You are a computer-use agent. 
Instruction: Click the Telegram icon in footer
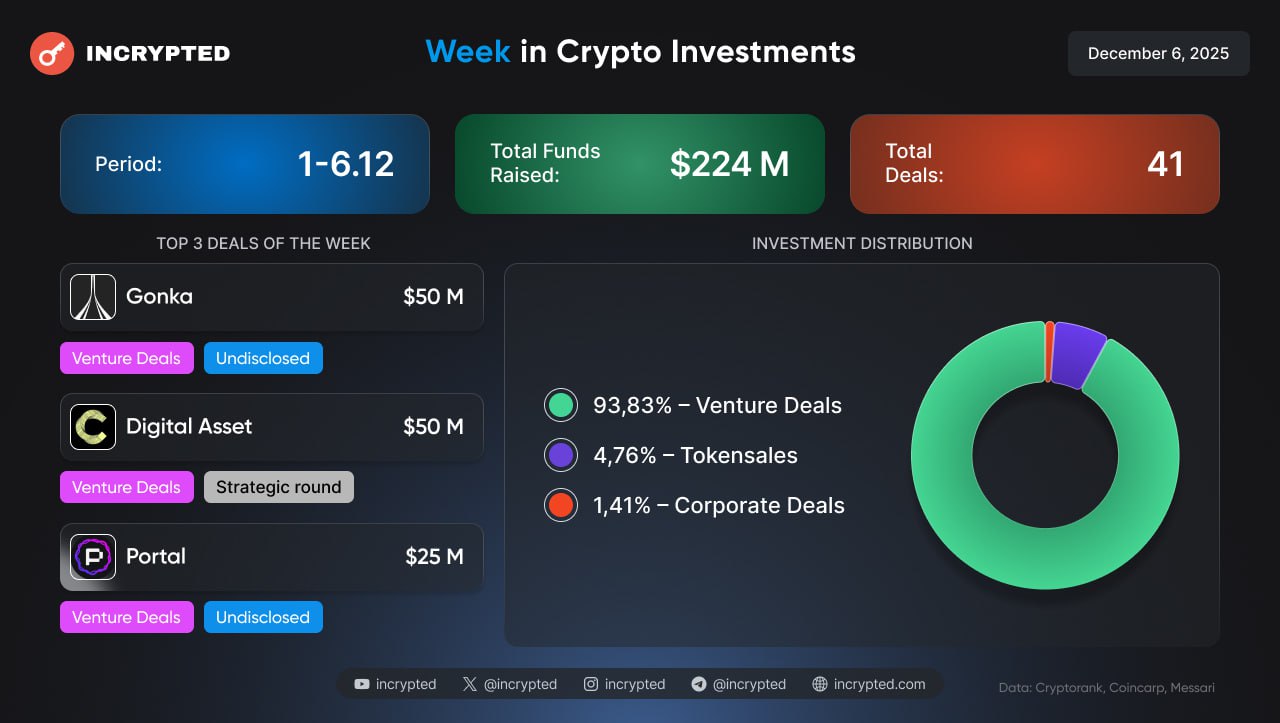pyautogui.click(x=699, y=685)
